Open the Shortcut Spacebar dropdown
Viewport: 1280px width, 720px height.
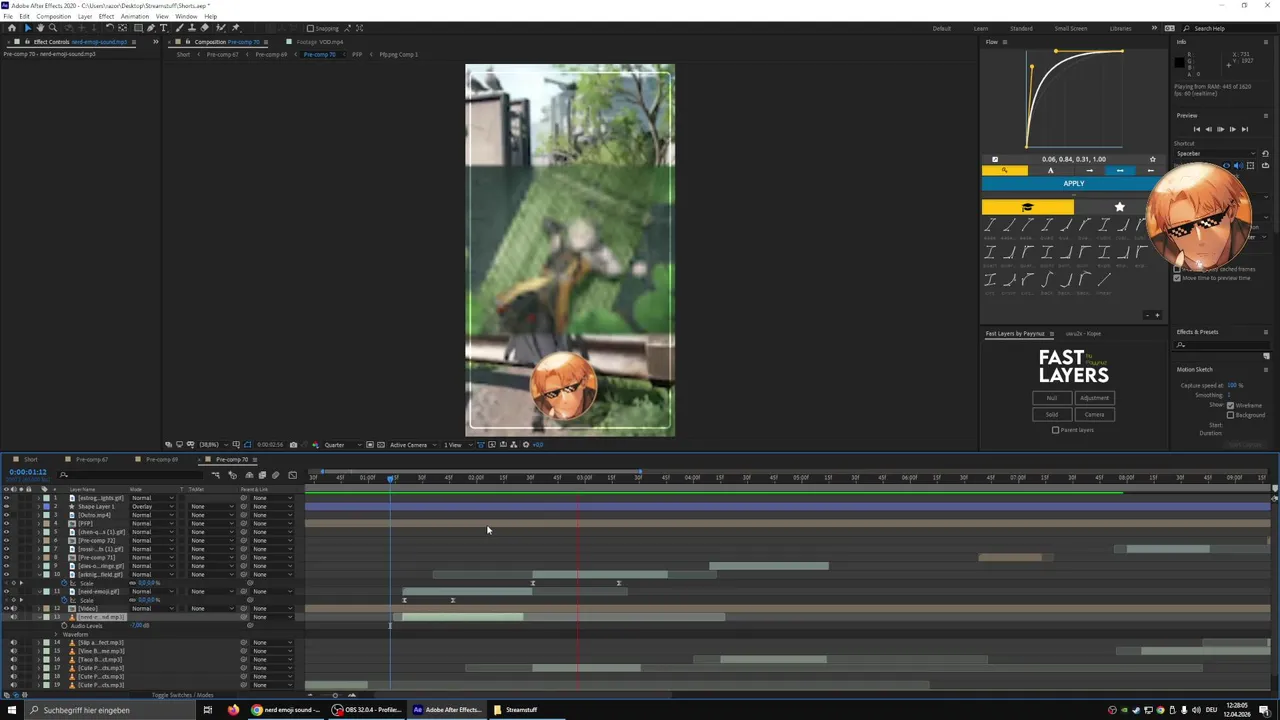point(1215,154)
